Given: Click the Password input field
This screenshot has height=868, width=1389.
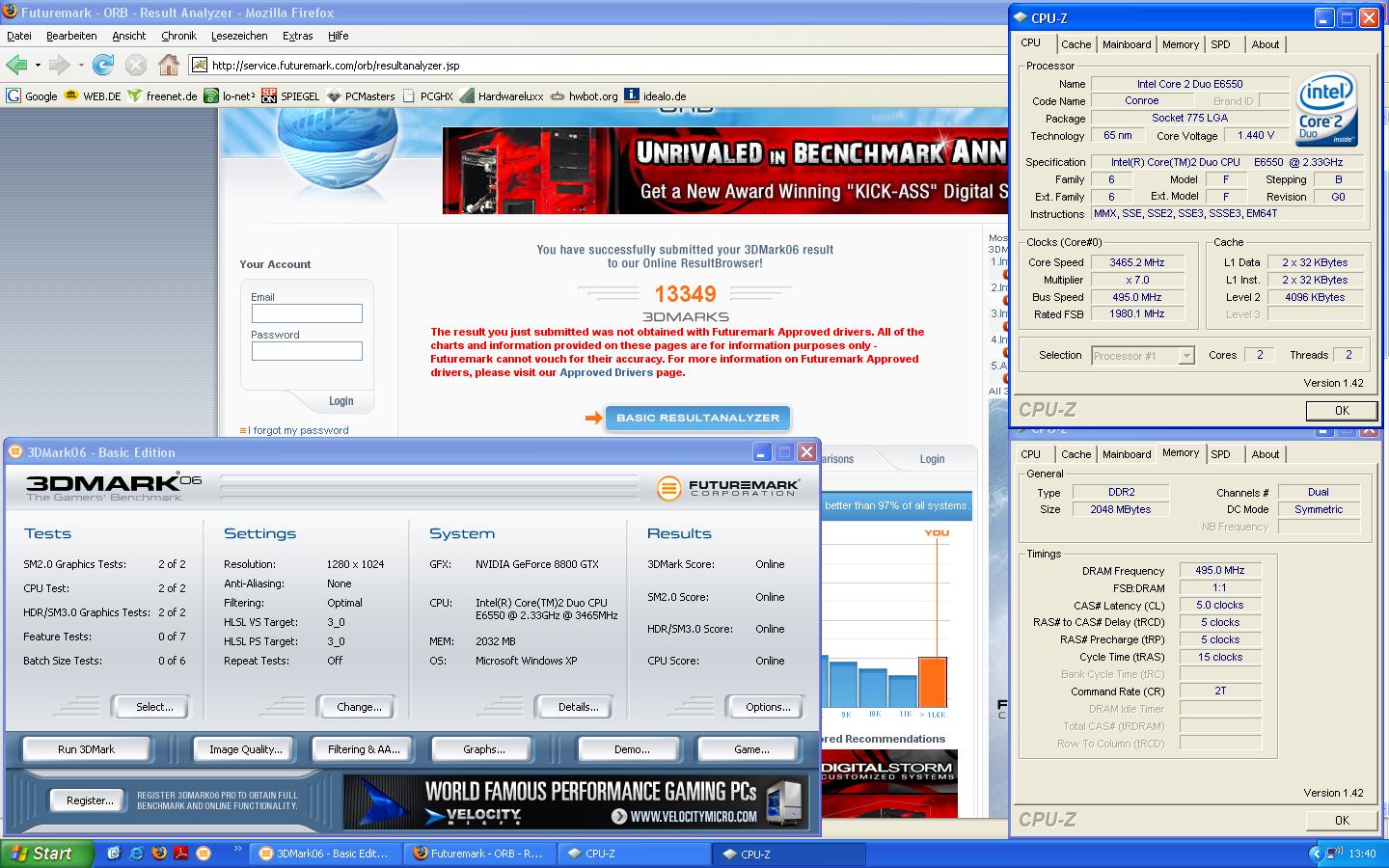Looking at the screenshot, I should click(x=307, y=351).
